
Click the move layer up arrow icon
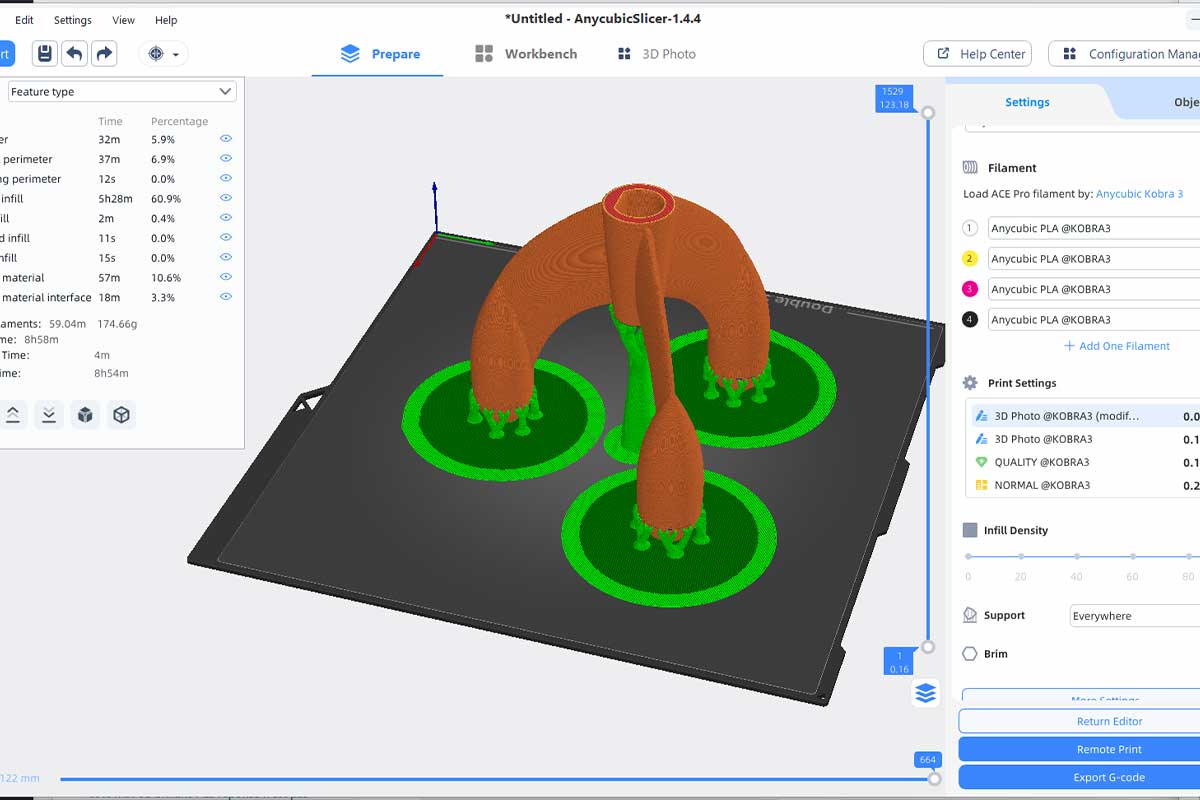[x=13, y=414]
